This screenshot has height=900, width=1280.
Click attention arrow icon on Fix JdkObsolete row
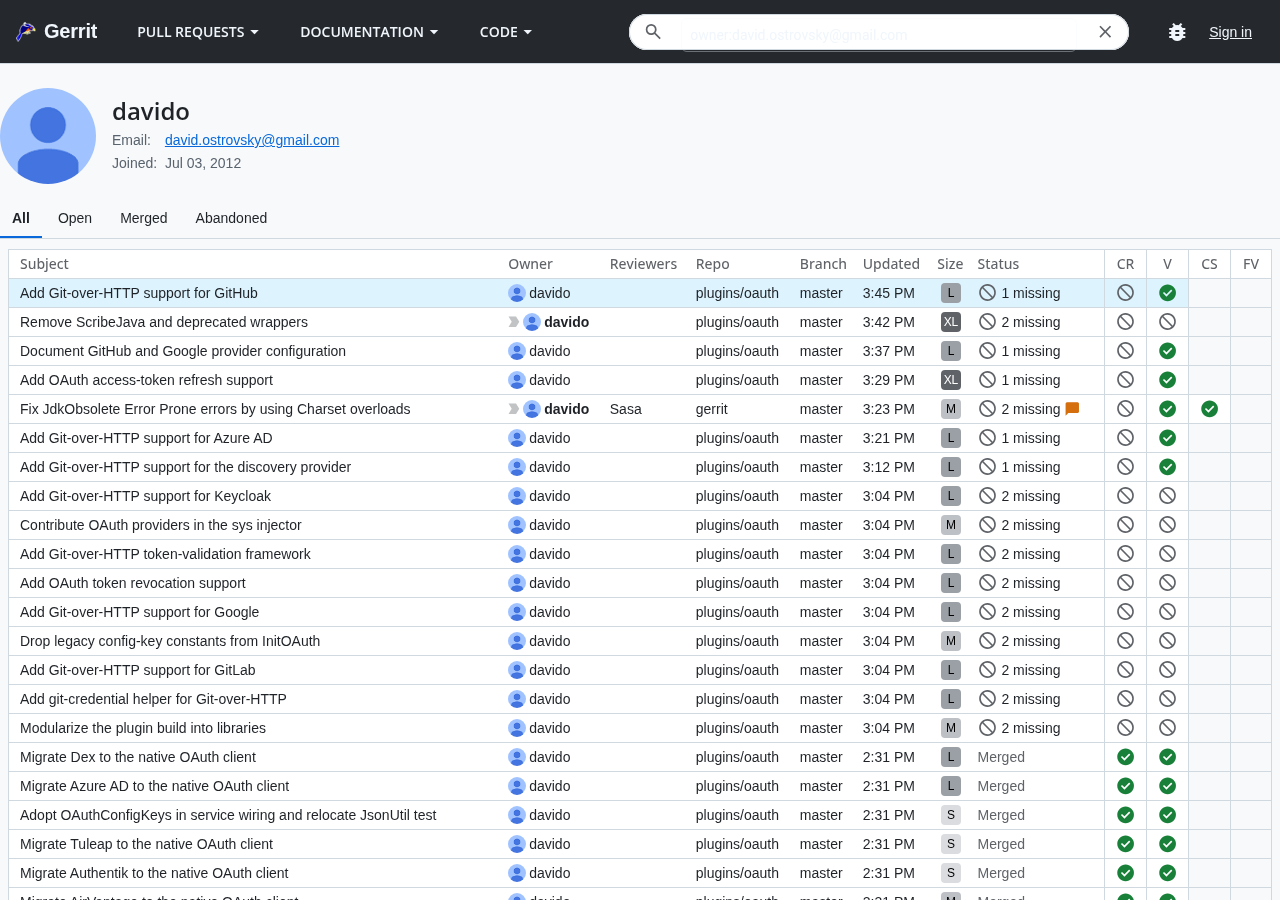514,409
